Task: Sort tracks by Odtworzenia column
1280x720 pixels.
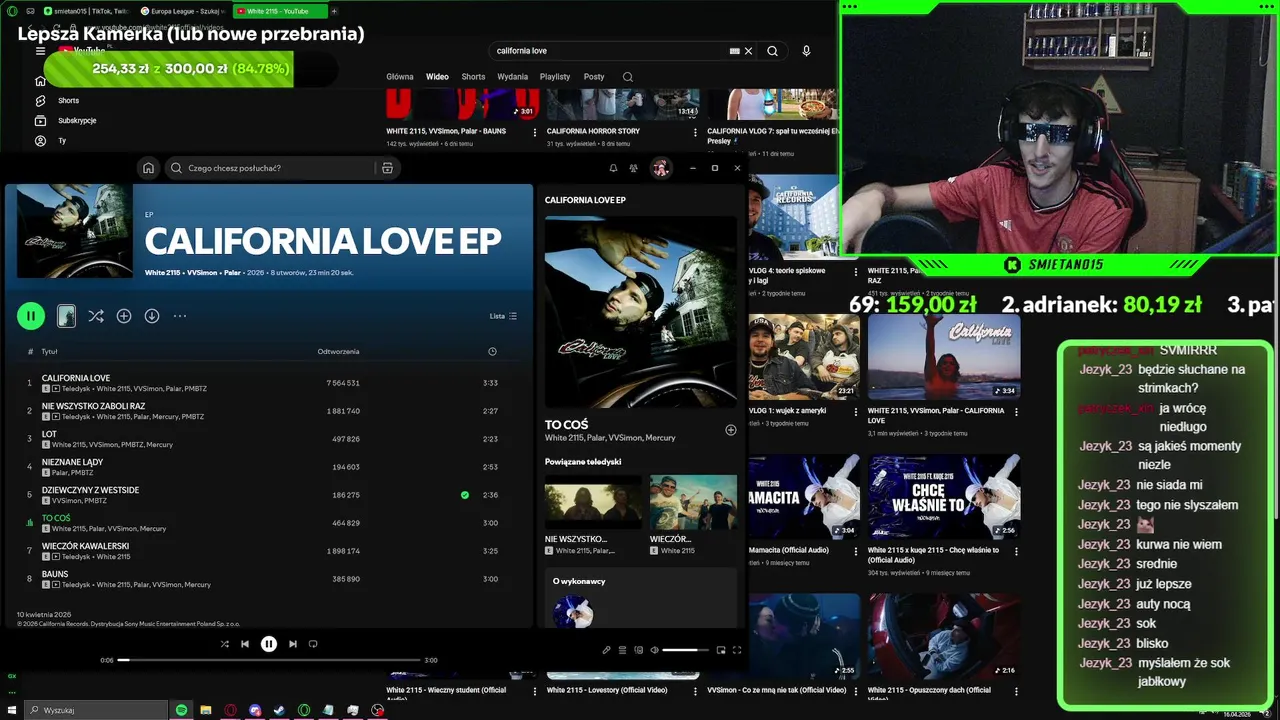Action: pyautogui.click(x=338, y=351)
